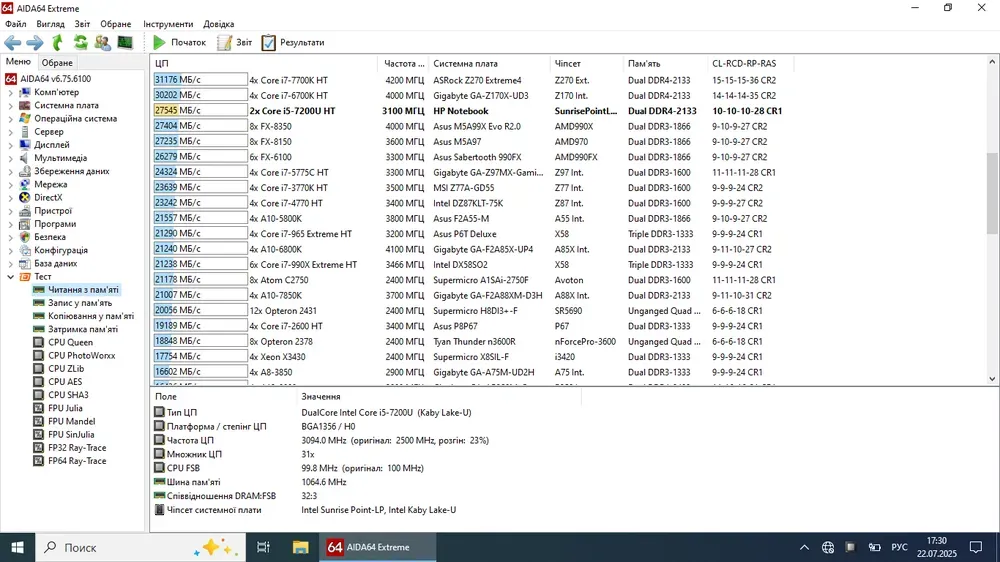Viewport: 1000px width, 562px height.
Task: Open the monitor graph toolbar icon
Action: click(x=125, y=43)
